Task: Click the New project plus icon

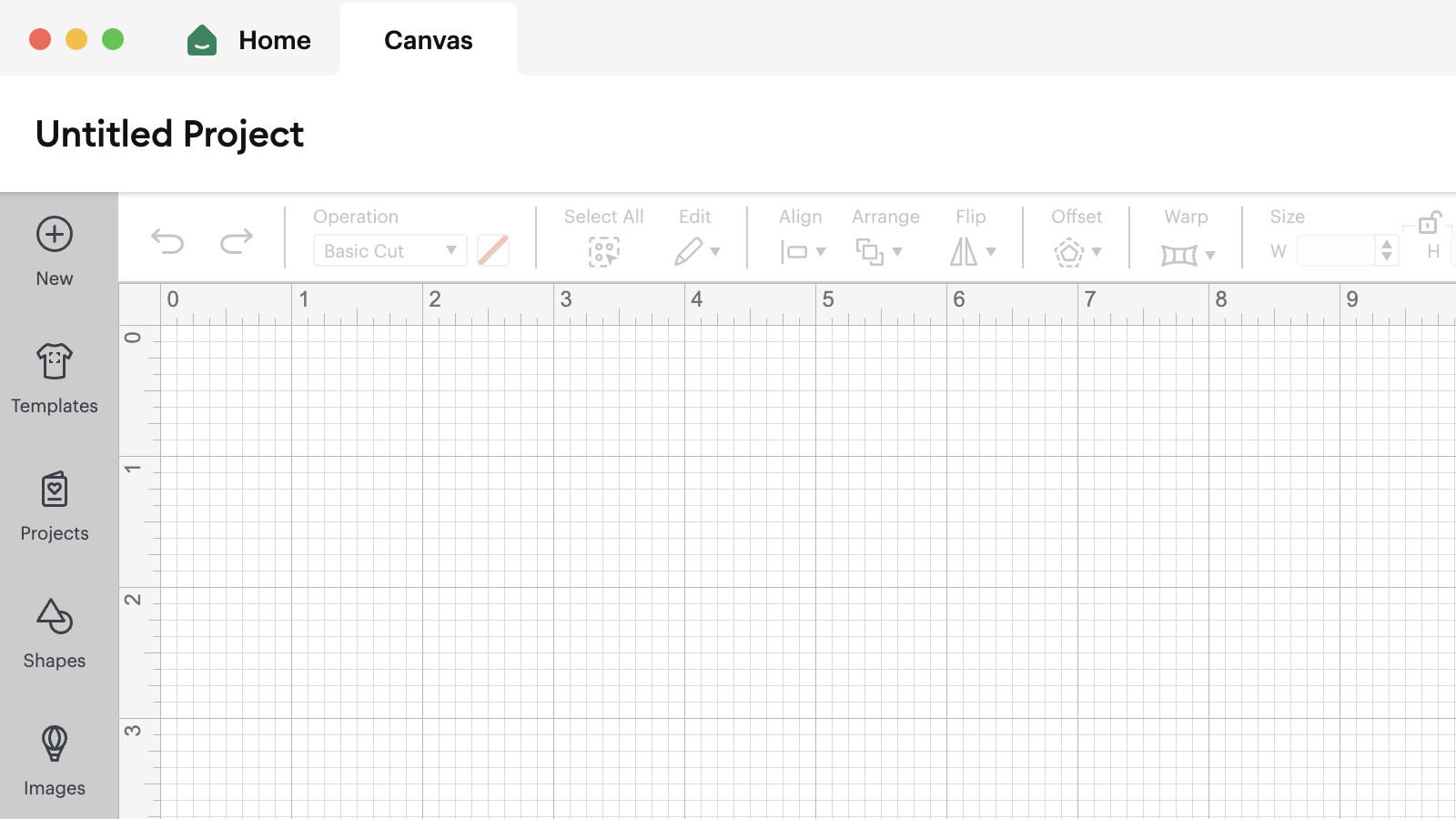Action: pos(55,234)
